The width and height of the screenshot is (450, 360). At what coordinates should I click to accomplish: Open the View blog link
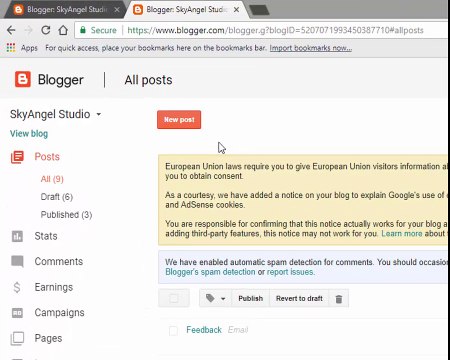point(29,134)
